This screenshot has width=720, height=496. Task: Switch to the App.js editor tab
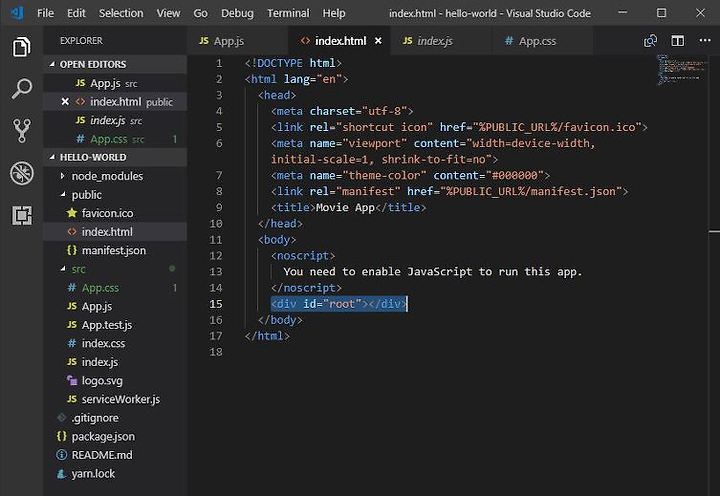[x=238, y=41]
